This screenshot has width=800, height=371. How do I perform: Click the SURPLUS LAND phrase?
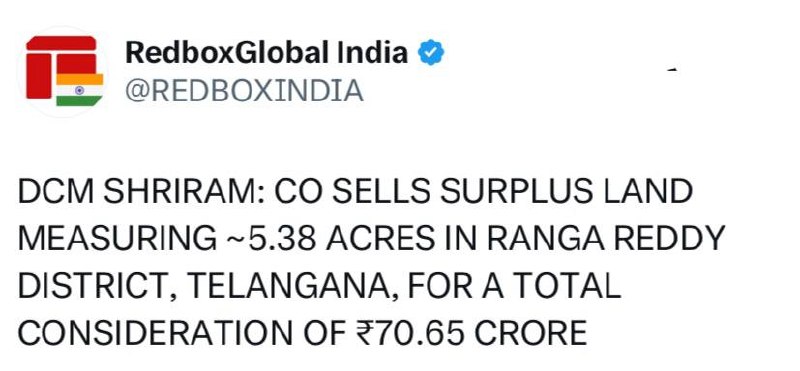point(567,192)
